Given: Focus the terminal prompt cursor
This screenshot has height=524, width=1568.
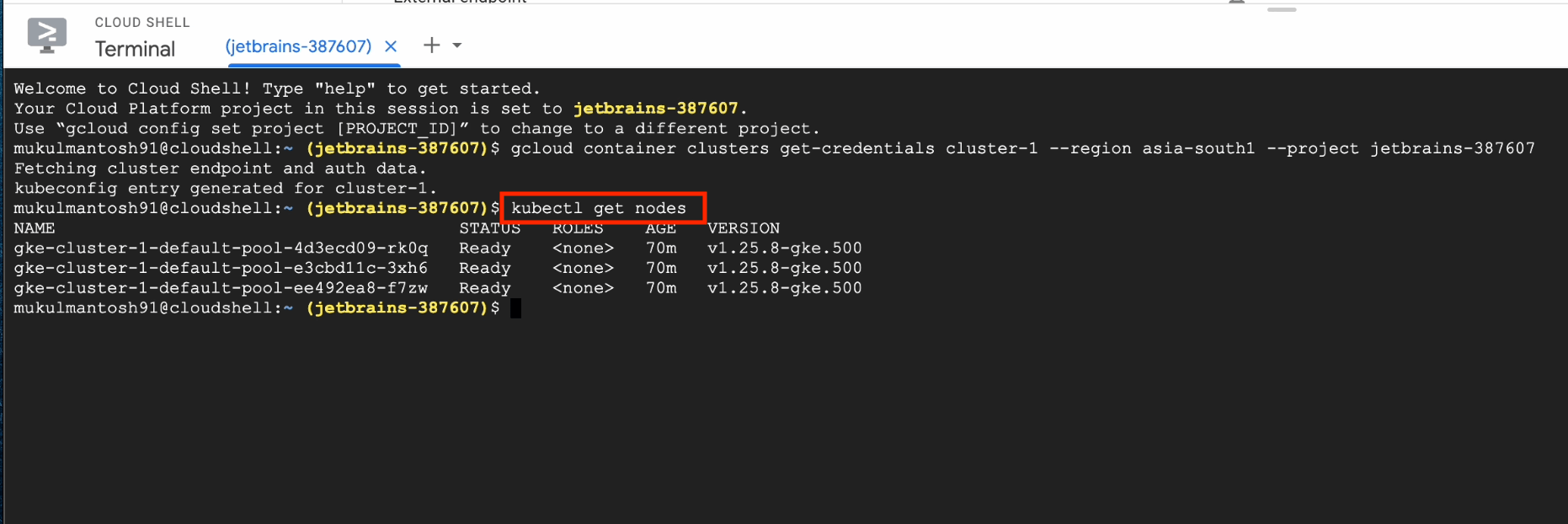Looking at the screenshot, I should pyautogui.click(x=515, y=308).
